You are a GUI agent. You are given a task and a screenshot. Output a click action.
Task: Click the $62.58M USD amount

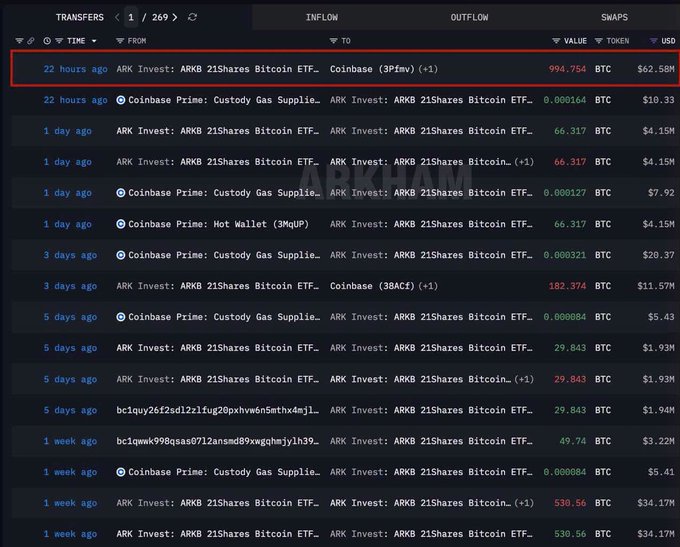(656, 69)
